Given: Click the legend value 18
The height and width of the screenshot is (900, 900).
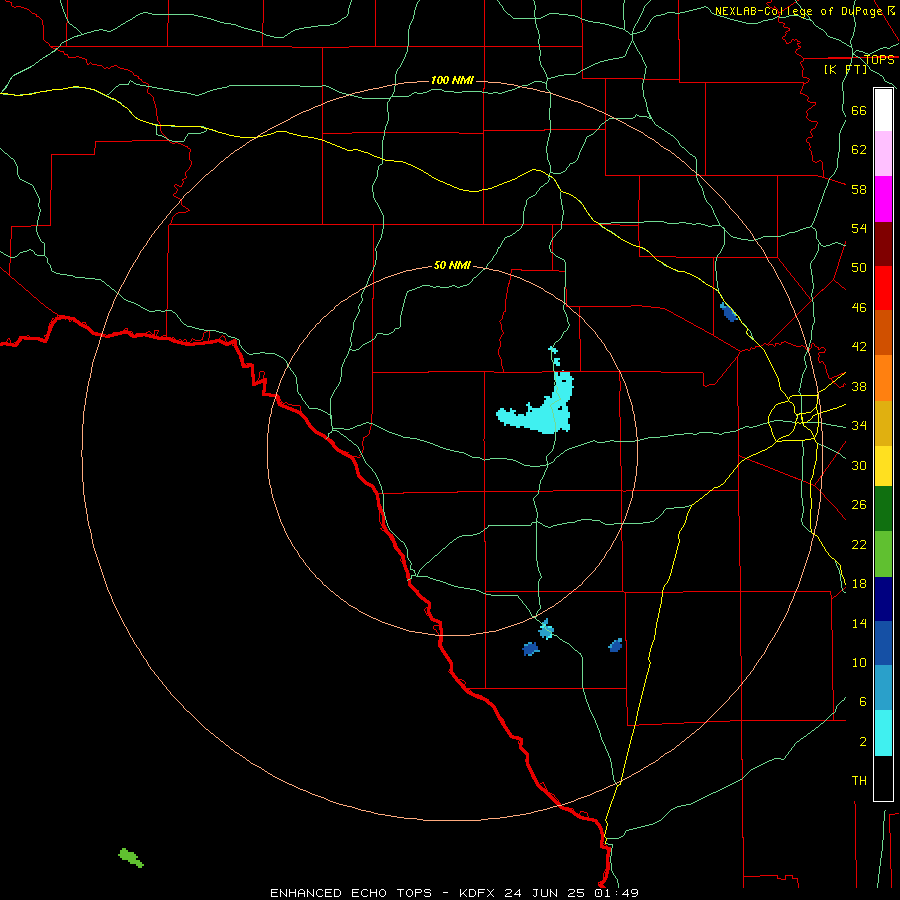Looking at the screenshot, I should click(x=859, y=584).
